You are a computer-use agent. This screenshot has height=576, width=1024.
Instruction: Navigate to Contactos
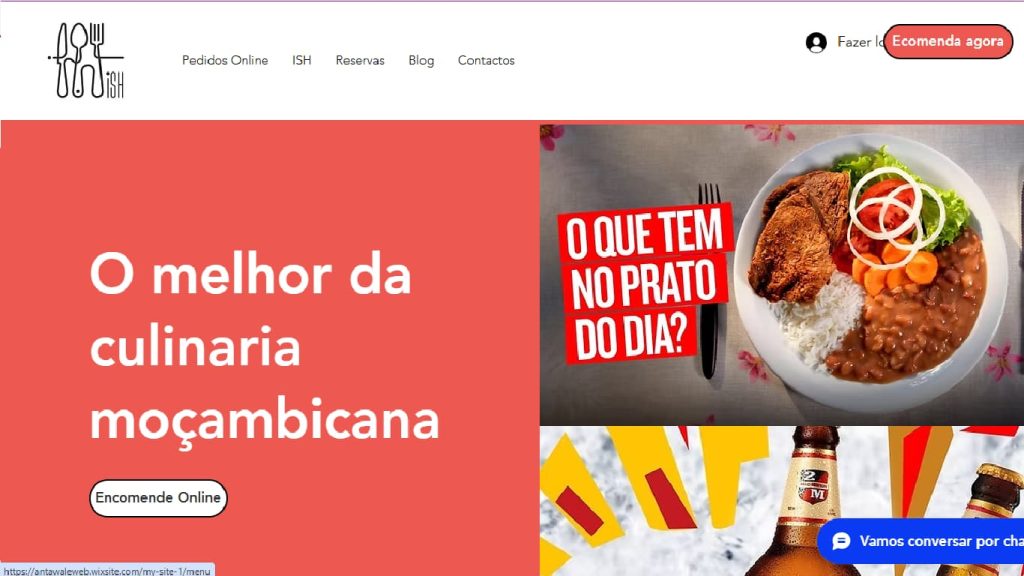486,60
